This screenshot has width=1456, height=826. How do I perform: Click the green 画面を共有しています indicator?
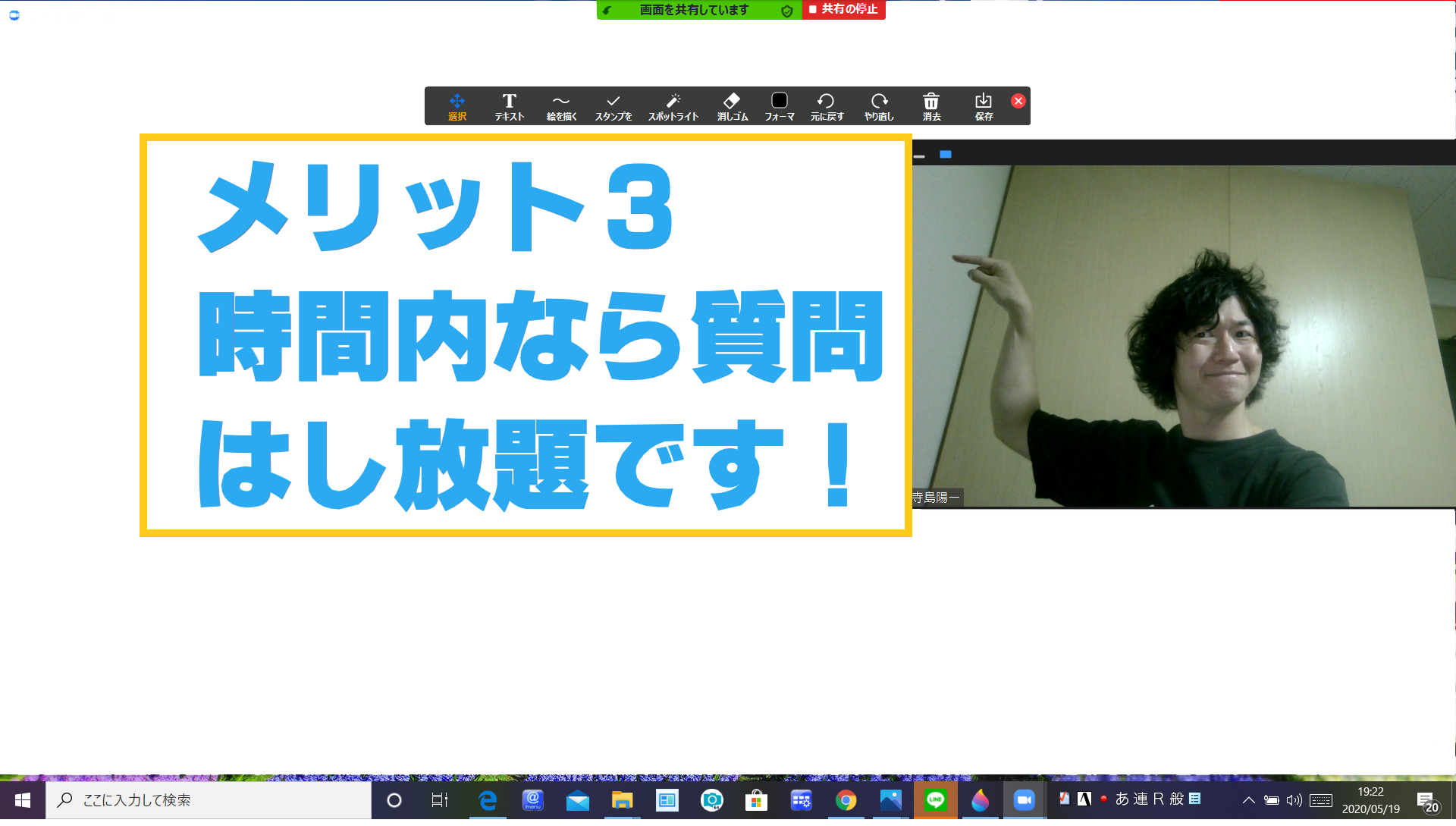point(693,10)
